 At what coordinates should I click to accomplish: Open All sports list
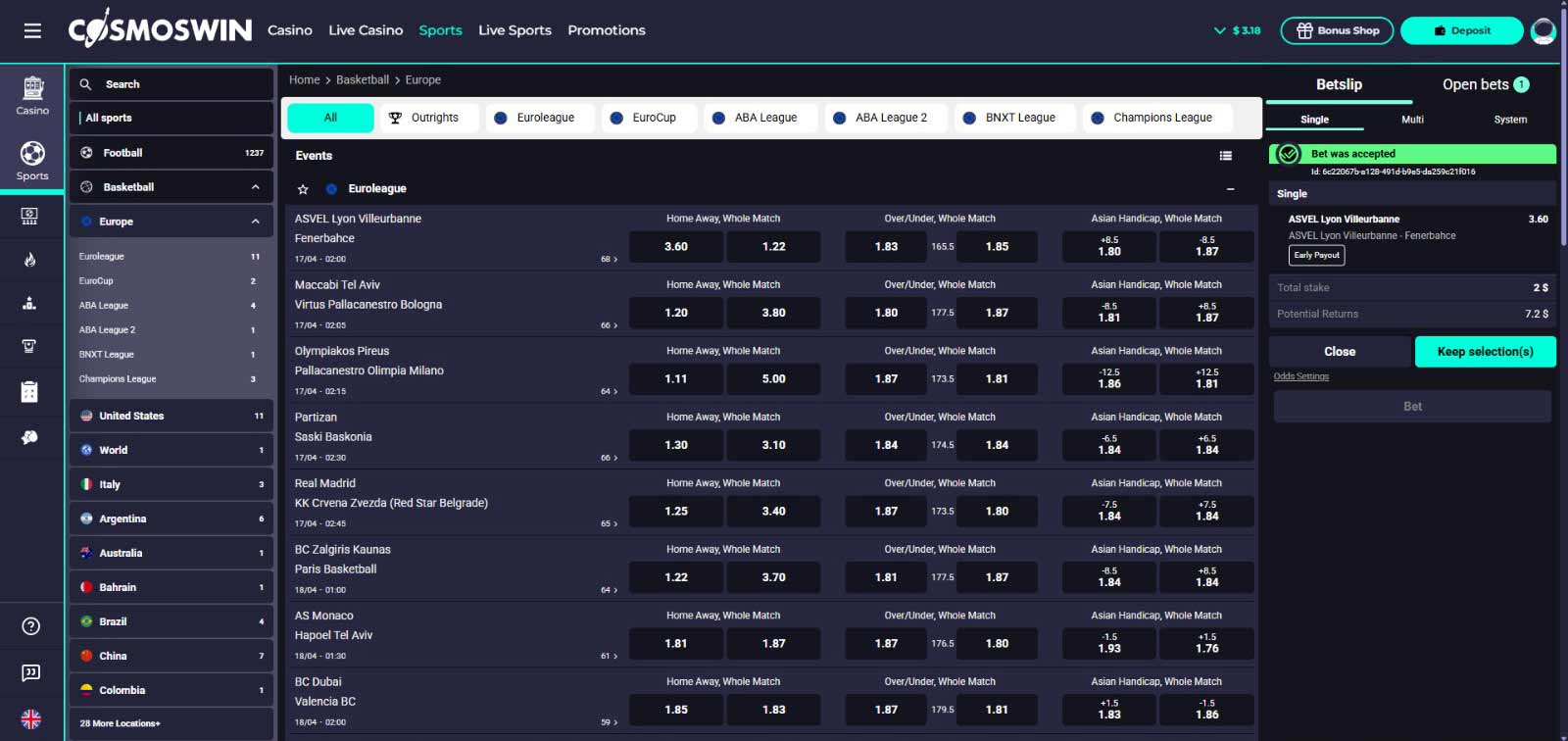(171, 118)
